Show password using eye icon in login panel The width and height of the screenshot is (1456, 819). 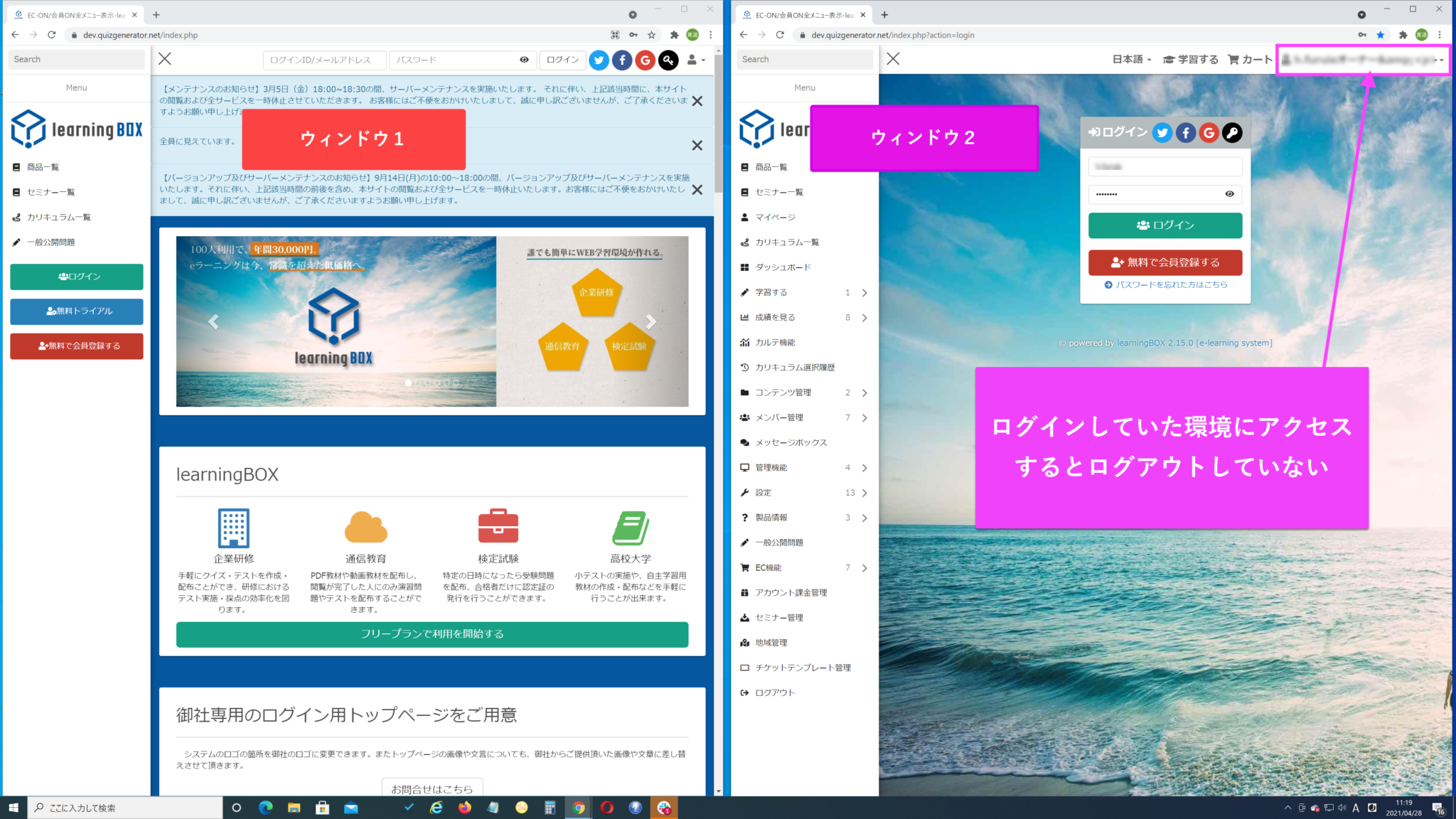1229,194
